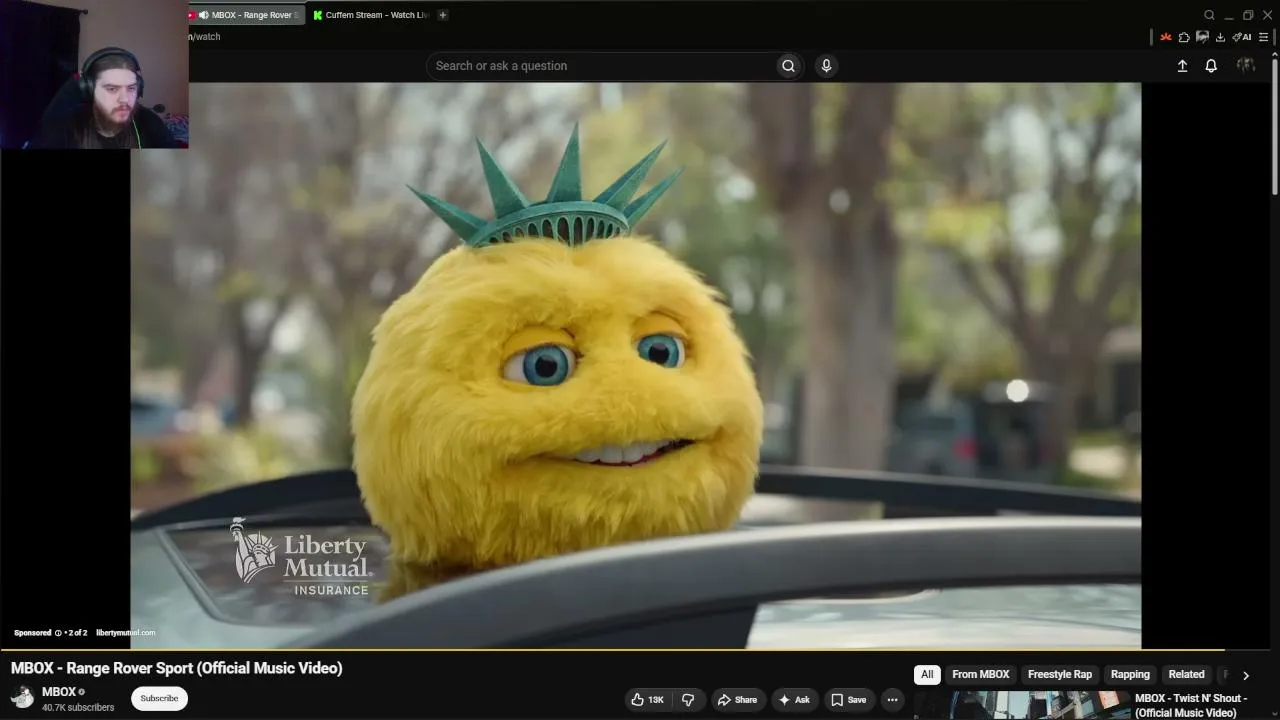This screenshot has height=720, width=1280.
Task: Click the Sponsored label on the ad
Action: [x=32, y=633]
